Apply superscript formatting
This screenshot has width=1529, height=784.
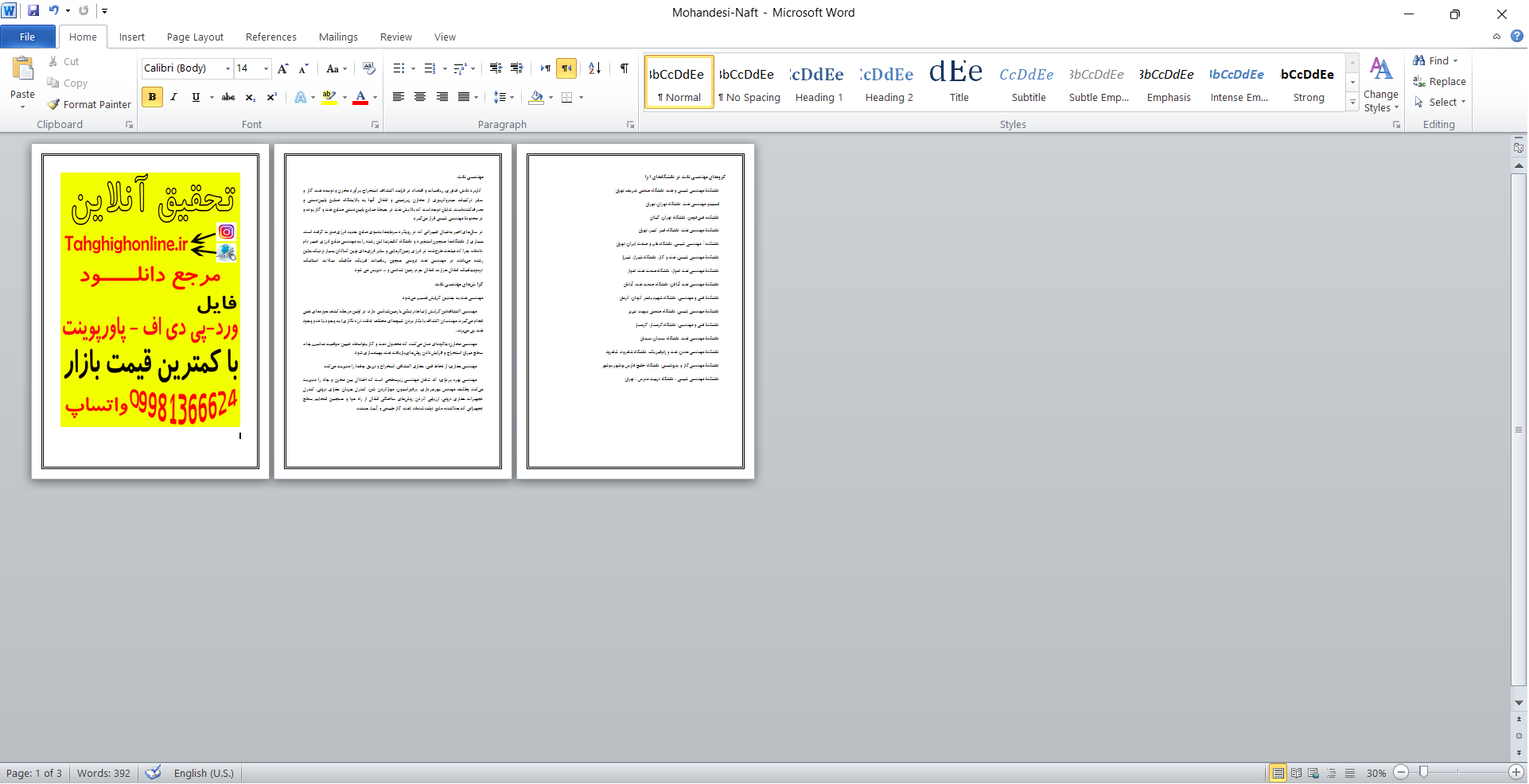tap(271, 97)
